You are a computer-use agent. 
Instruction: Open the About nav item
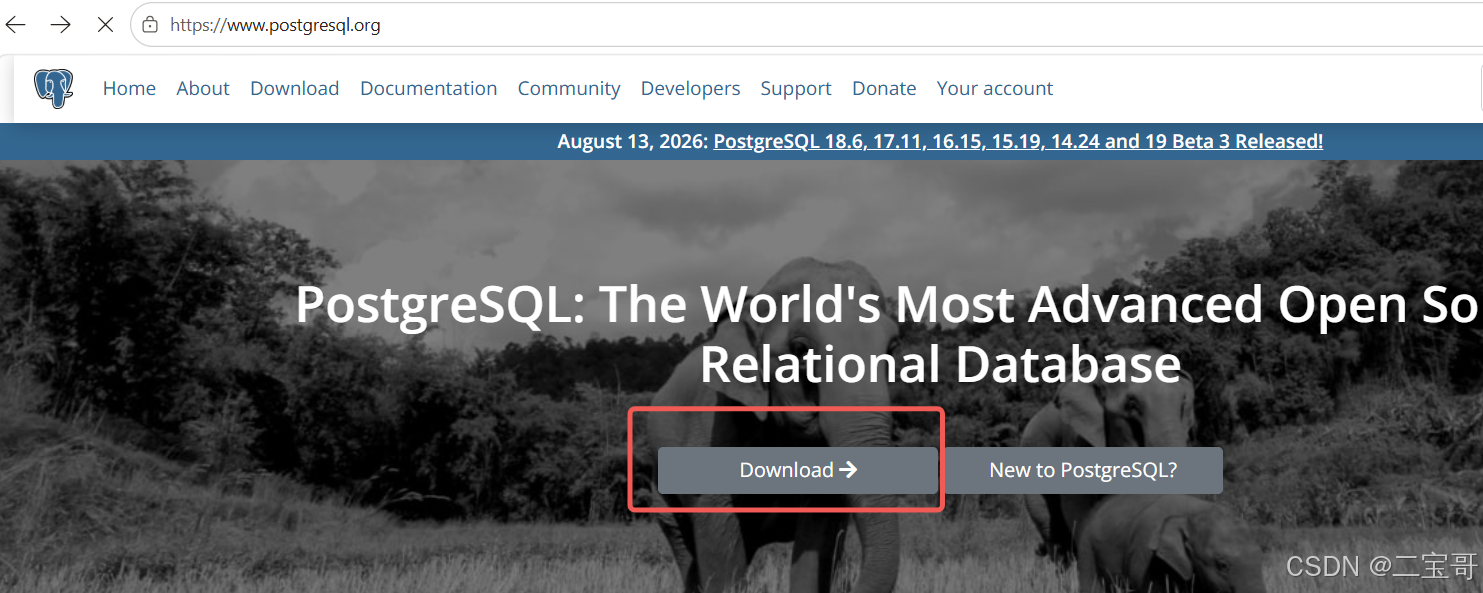203,88
